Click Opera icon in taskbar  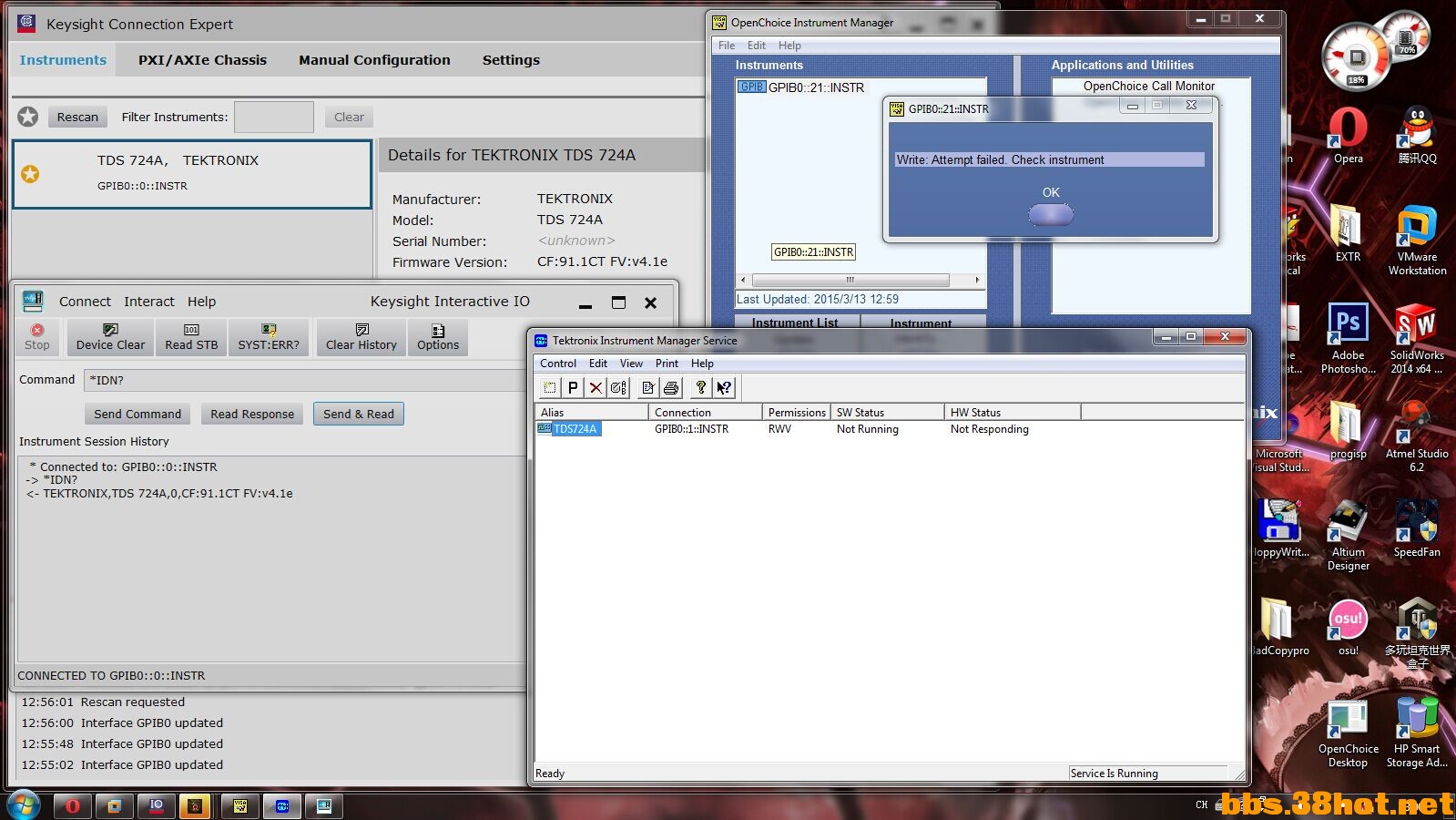(72, 805)
